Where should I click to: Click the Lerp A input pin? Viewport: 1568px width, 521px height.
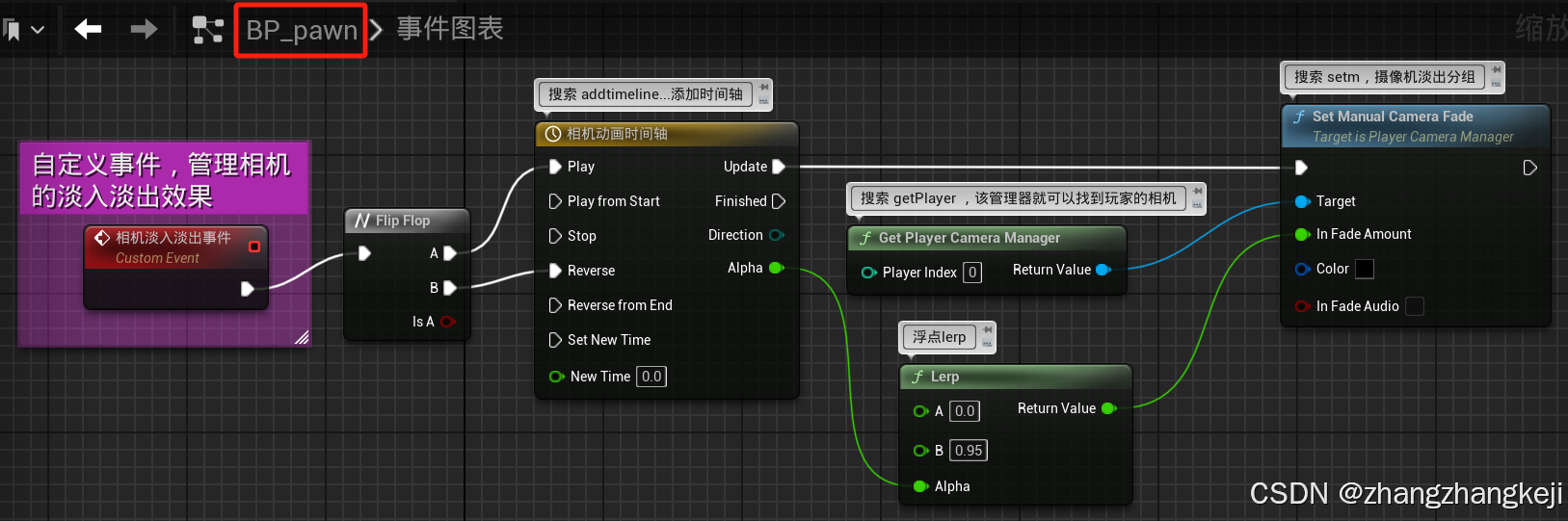(920, 411)
